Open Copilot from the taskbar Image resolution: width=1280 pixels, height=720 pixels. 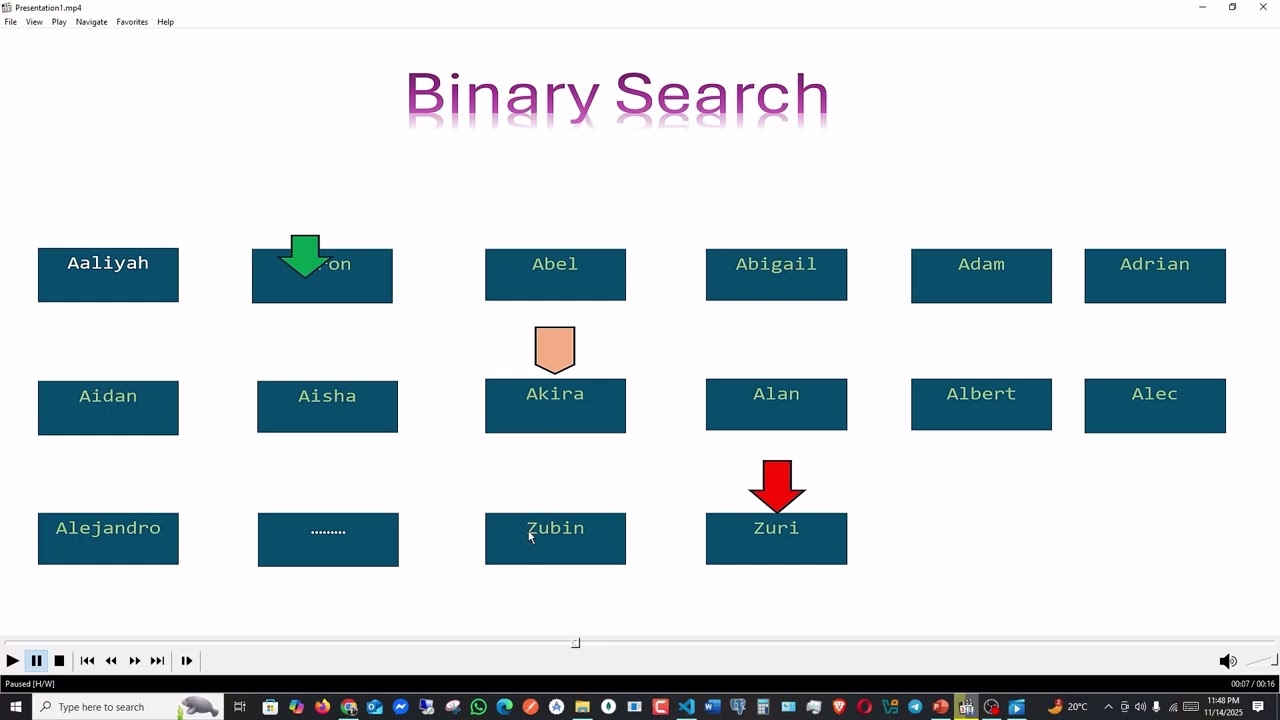click(296, 707)
